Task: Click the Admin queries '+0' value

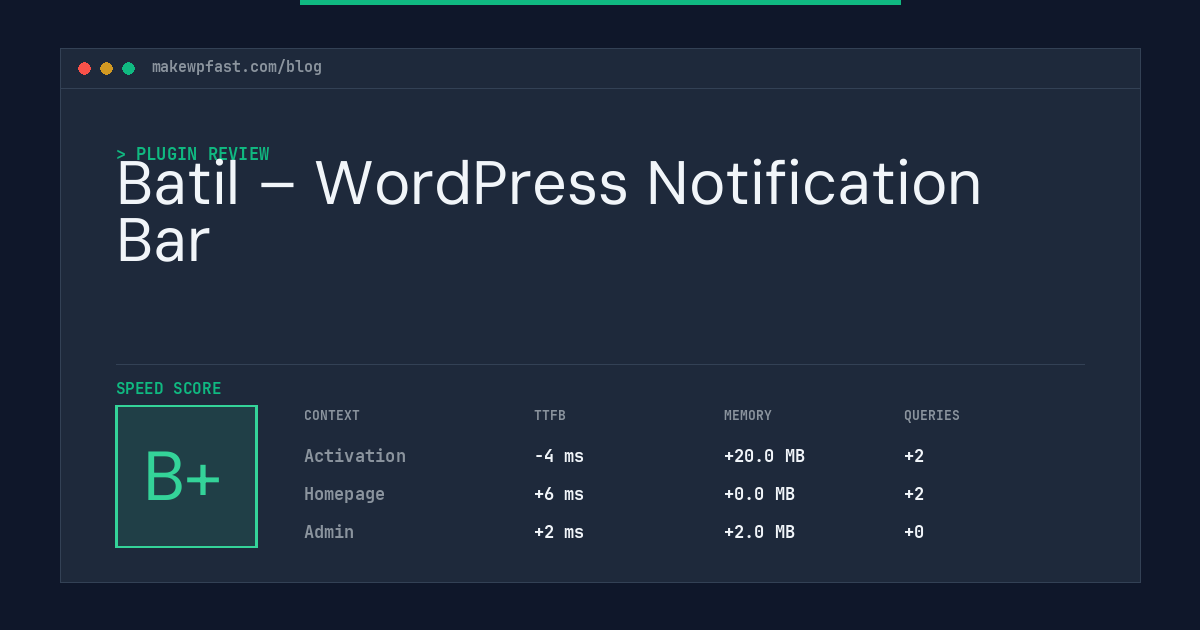Action: coord(914,532)
